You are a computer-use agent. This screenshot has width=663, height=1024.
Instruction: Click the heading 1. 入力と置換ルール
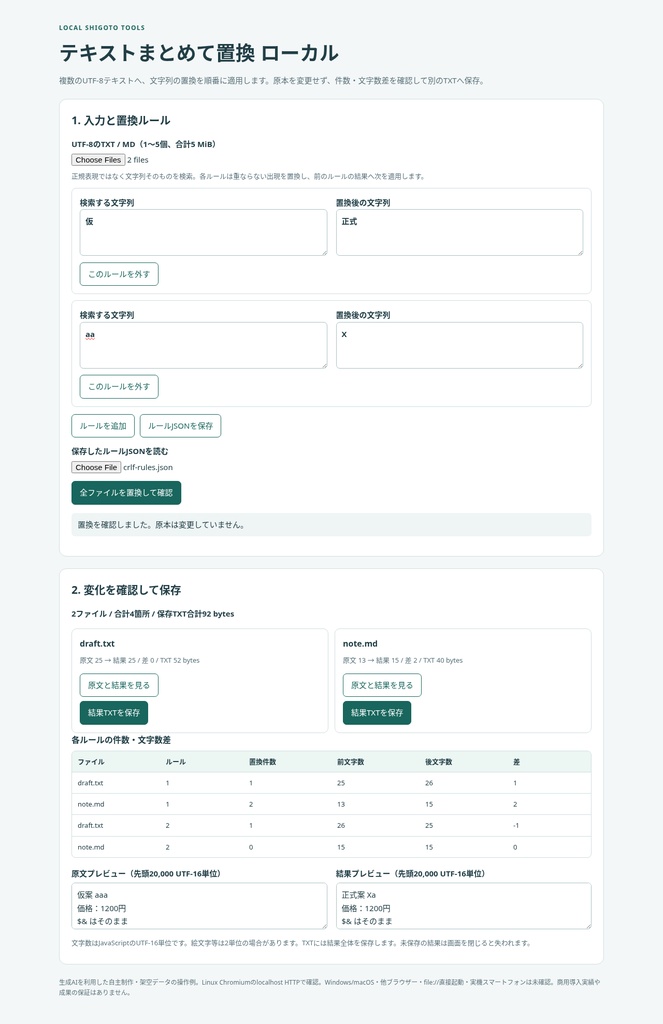tap(121, 120)
